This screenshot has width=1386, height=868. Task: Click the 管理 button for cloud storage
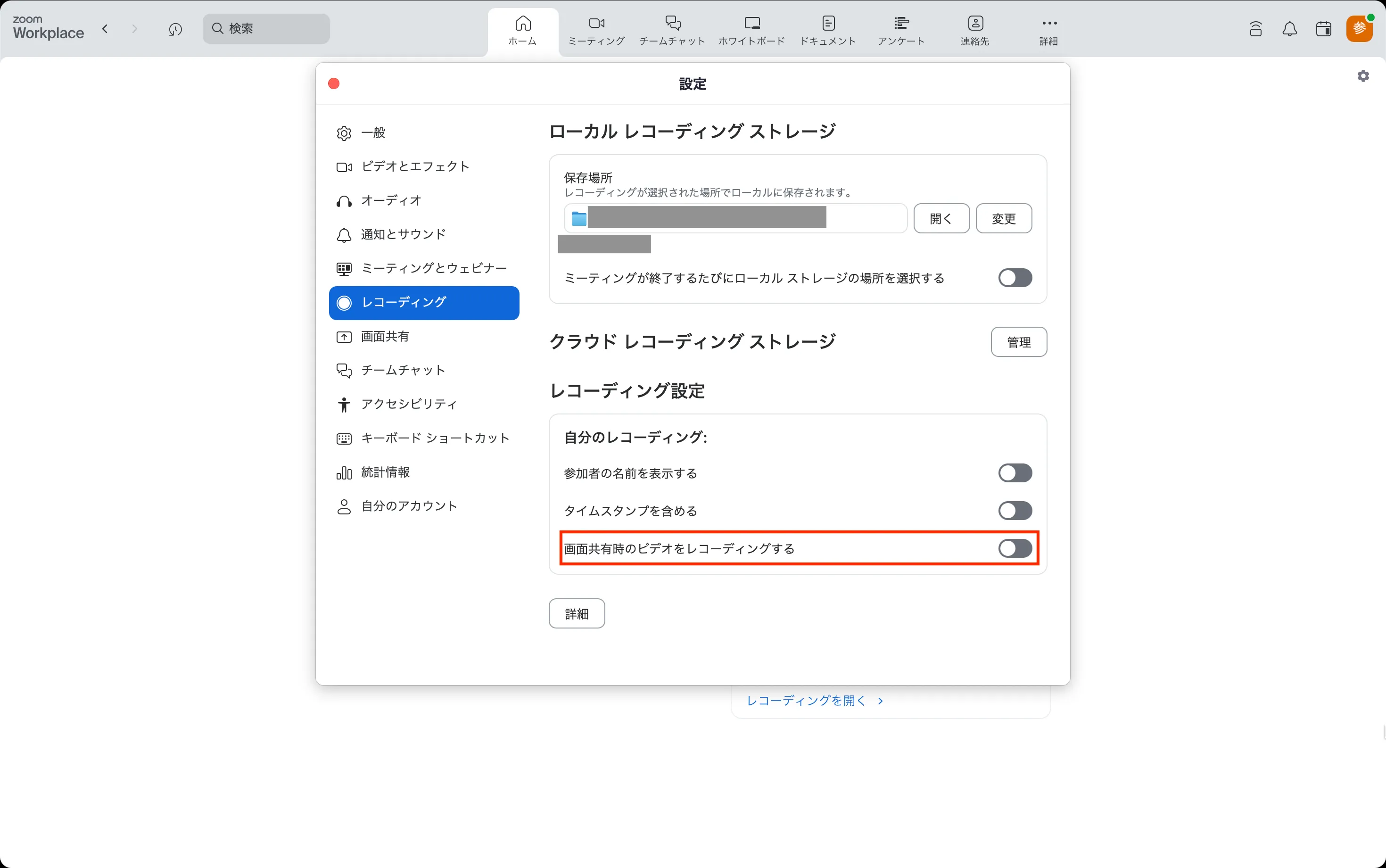point(1018,342)
